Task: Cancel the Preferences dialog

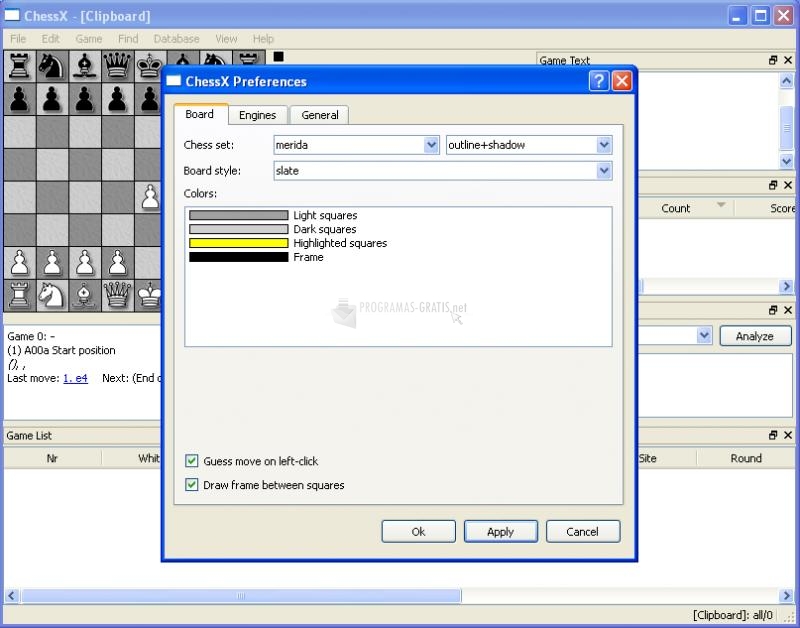Action: [x=583, y=532]
